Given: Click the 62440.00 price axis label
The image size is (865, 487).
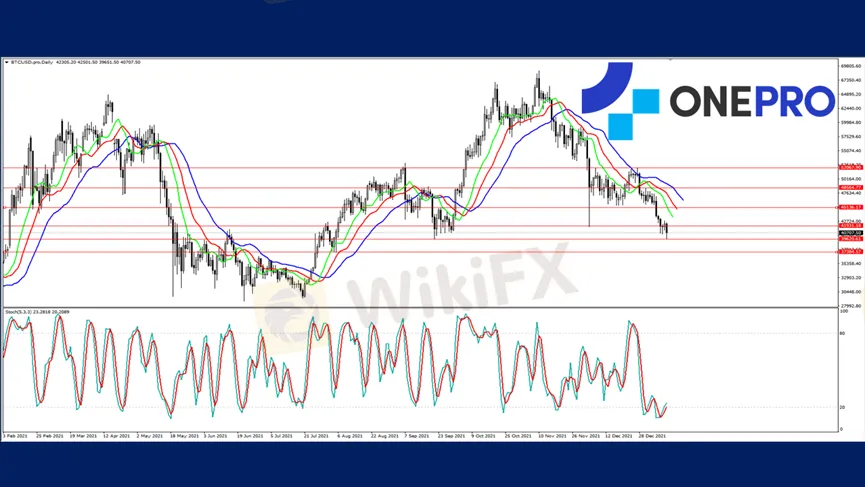Looking at the screenshot, I should coord(851,108).
